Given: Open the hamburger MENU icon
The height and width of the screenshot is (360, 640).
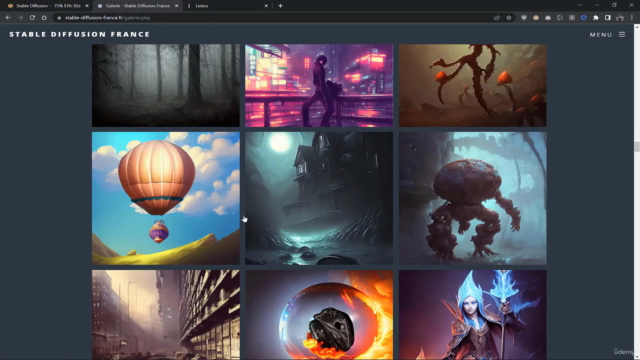Looking at the screenshot, I should click(x=622, y=35).
